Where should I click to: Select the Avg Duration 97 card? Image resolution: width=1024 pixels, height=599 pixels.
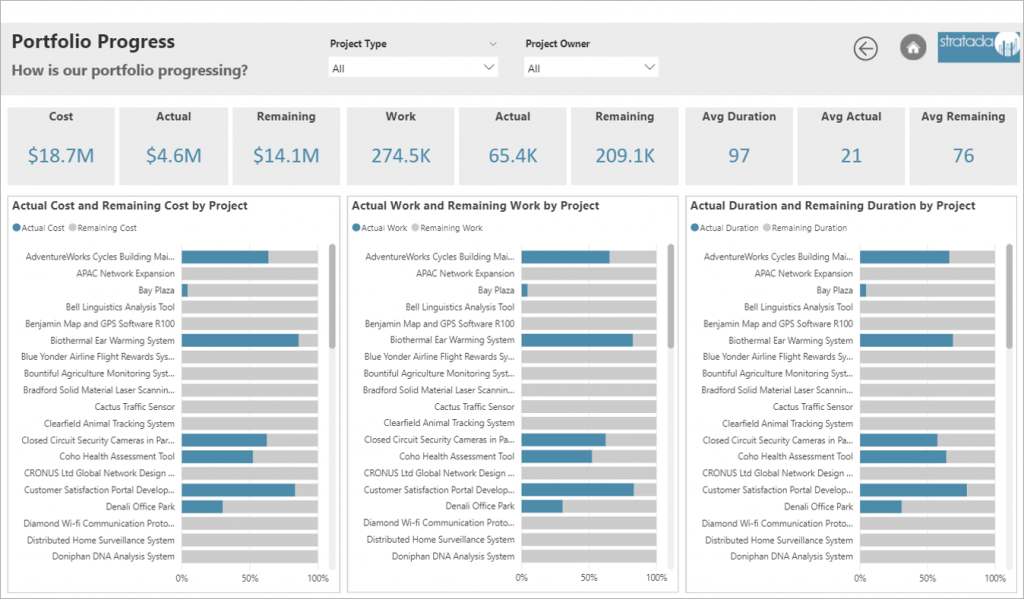tap(739, 146)
